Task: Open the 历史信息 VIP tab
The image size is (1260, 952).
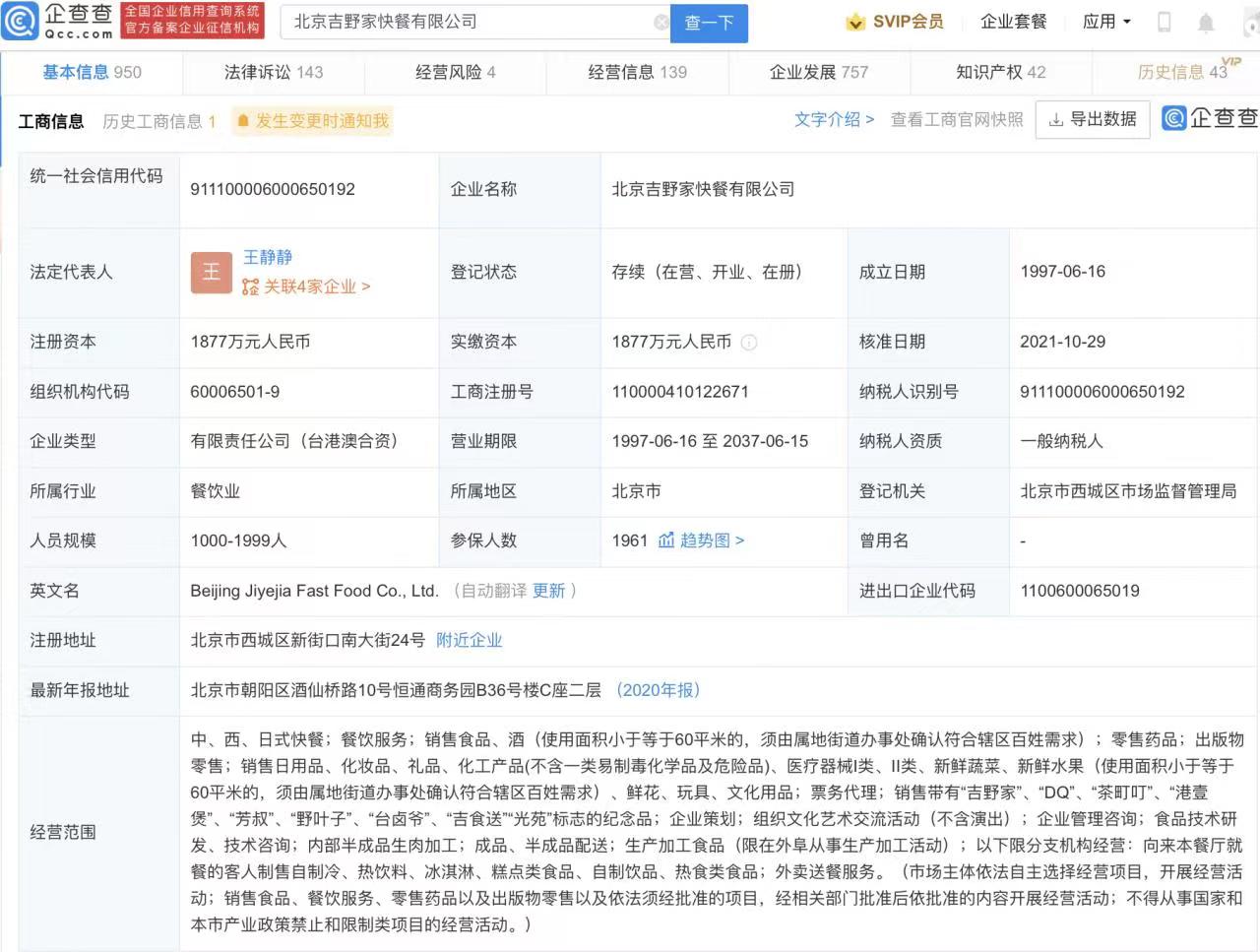Action: [x=1183, y=72]
